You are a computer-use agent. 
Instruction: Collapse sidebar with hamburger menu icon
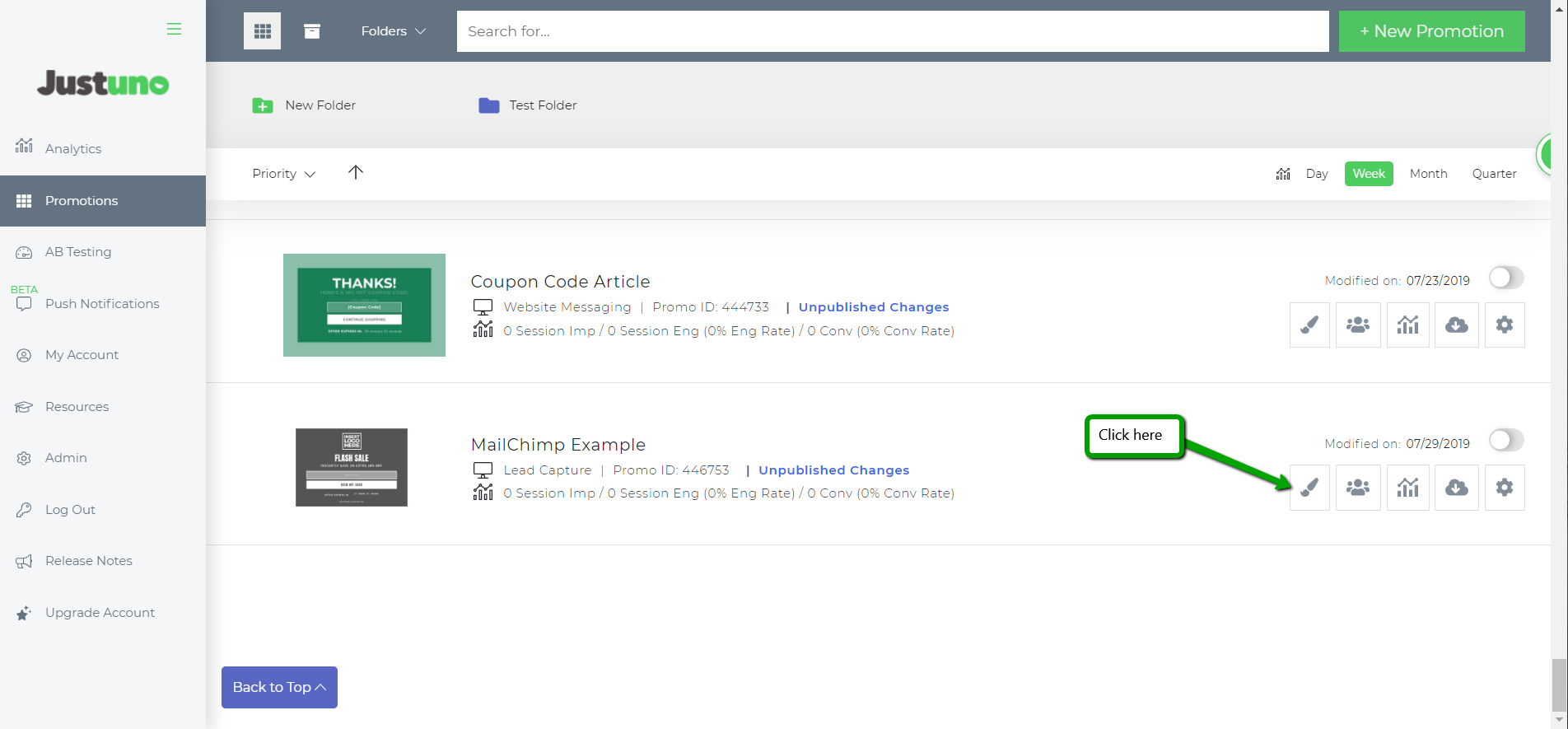[x=174, y=29]
